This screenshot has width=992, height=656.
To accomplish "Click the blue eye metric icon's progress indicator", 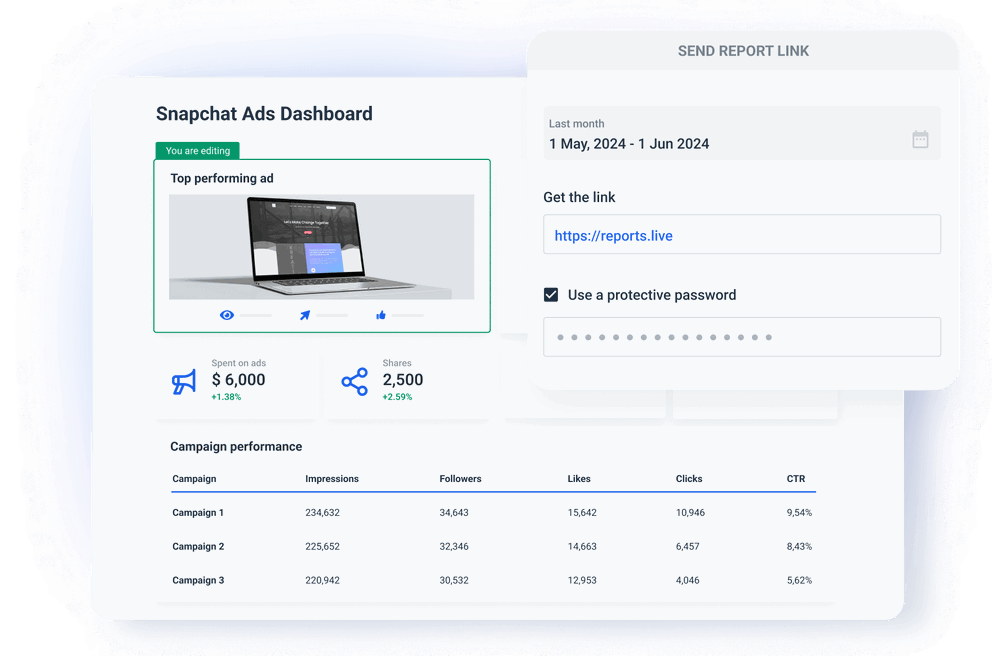I will (258, 315).
